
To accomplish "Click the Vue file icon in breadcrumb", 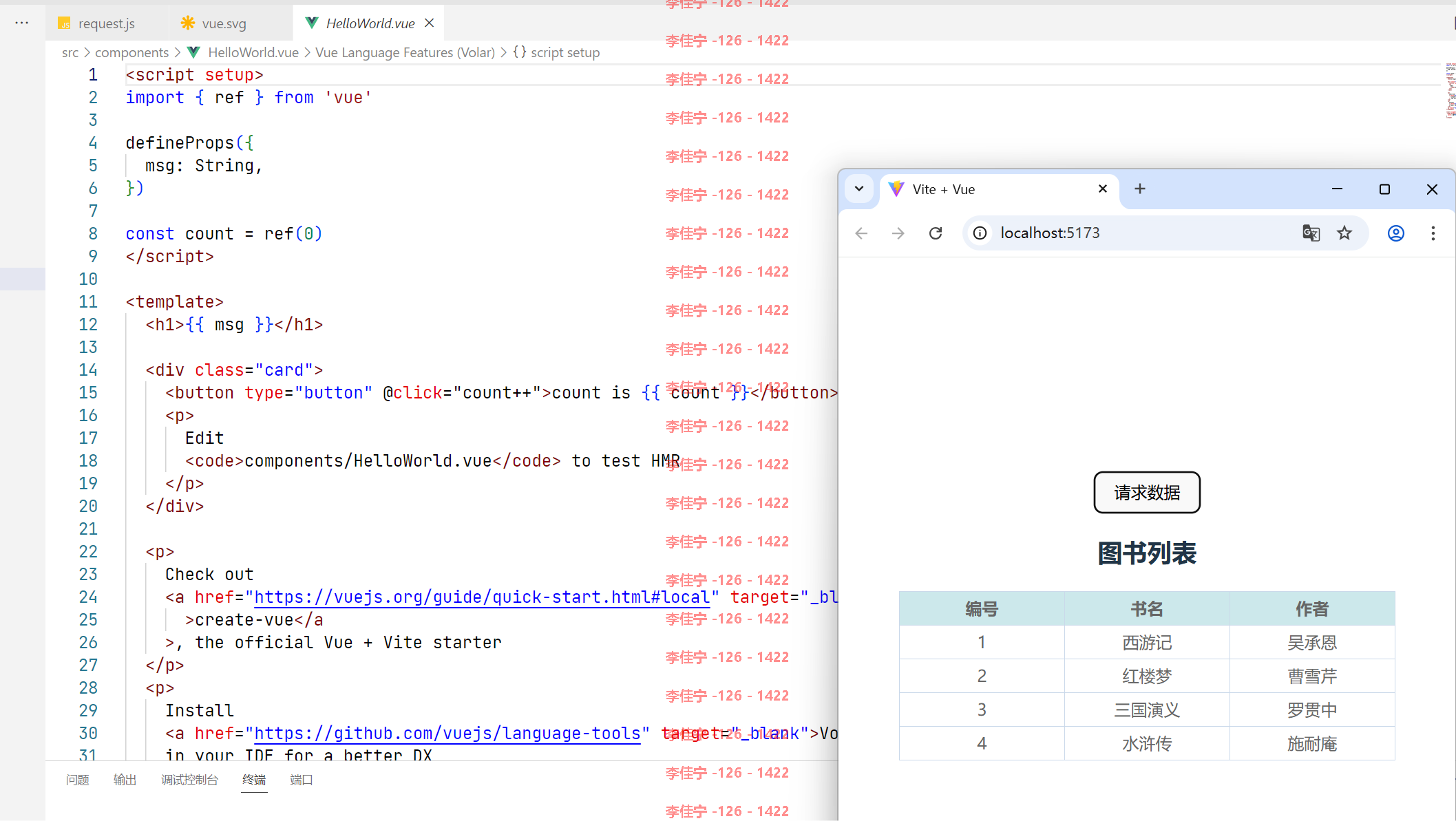I will click(194, 52).
